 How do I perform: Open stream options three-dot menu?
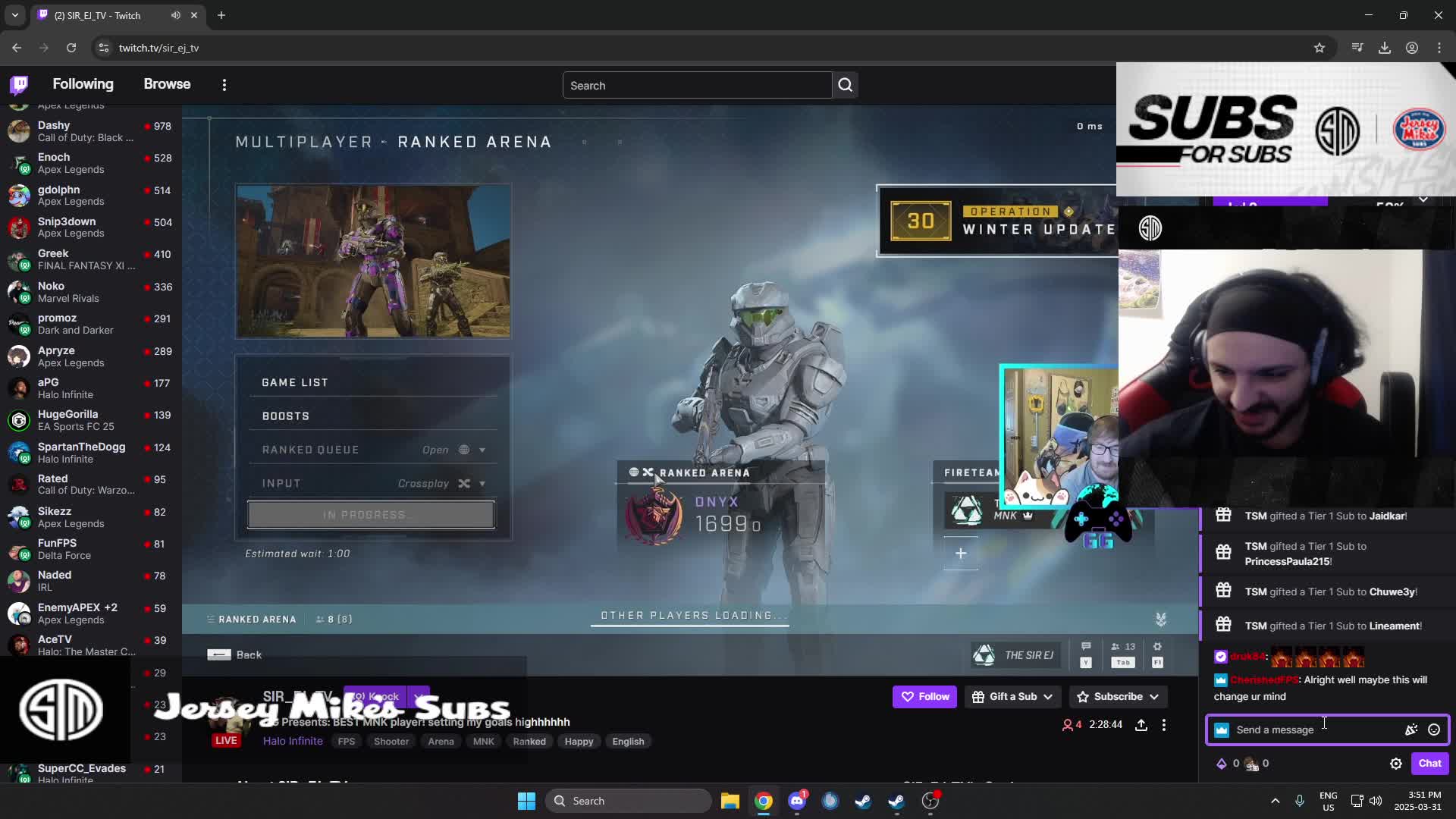[x=1164, y=725]
